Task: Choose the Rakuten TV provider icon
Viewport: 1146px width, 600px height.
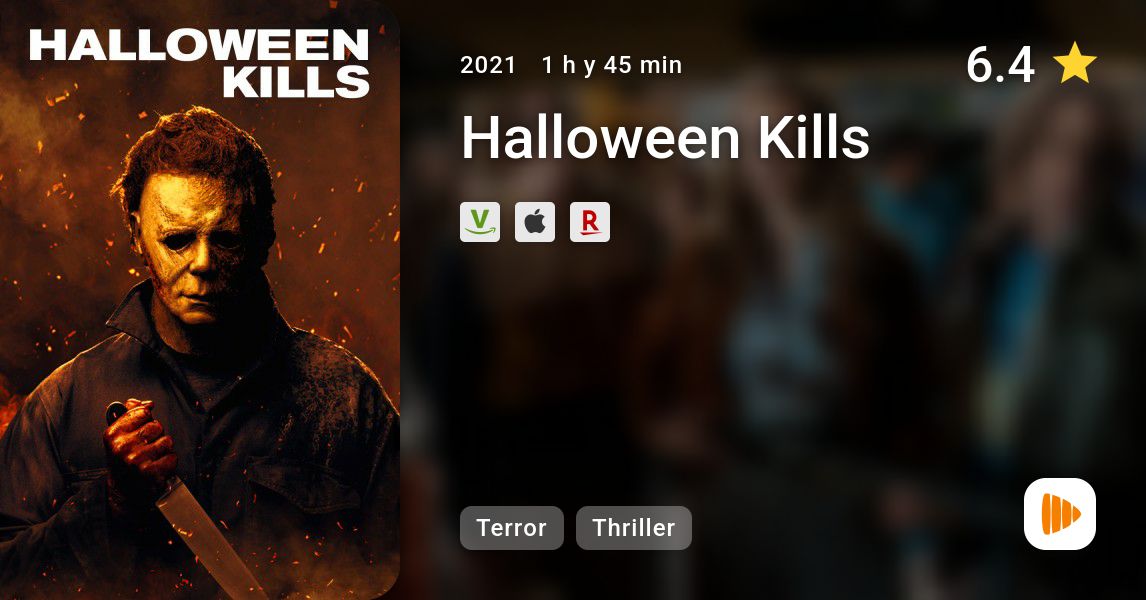Action: click(590, 222)
